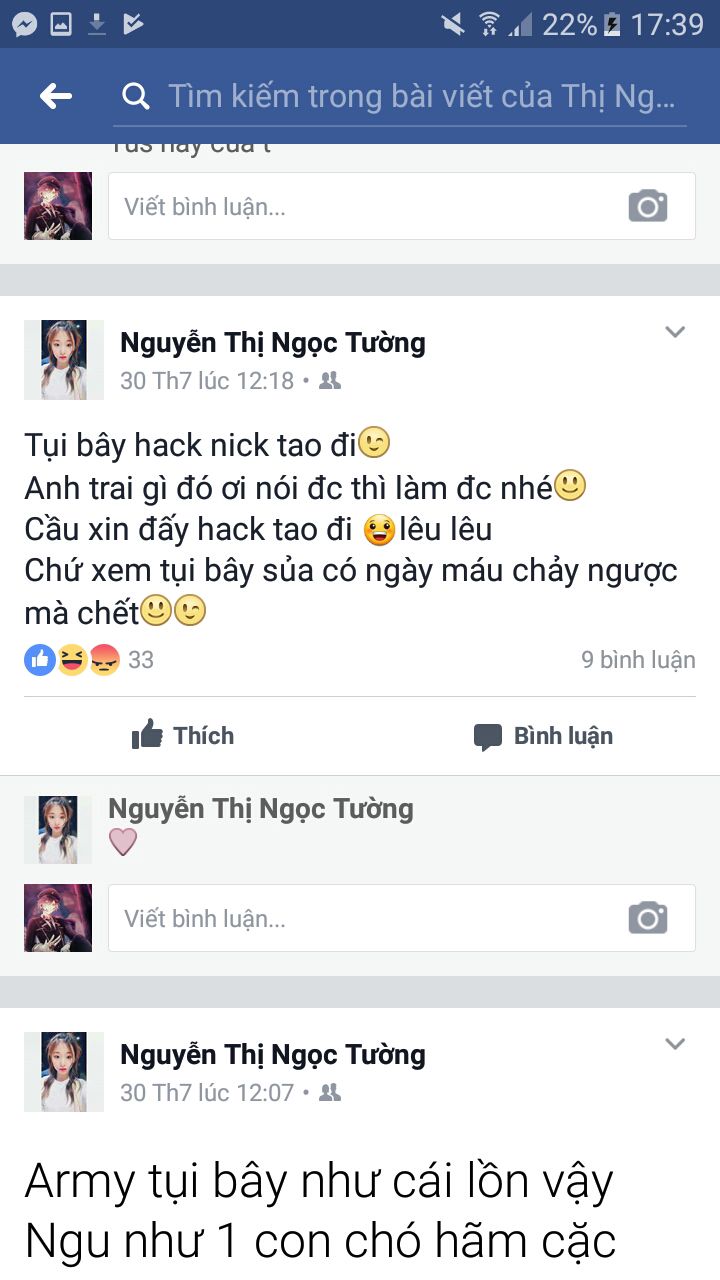Open camera icon in top comment box
The width and height of the screenshot is (720, 1280).
[648, 206]
